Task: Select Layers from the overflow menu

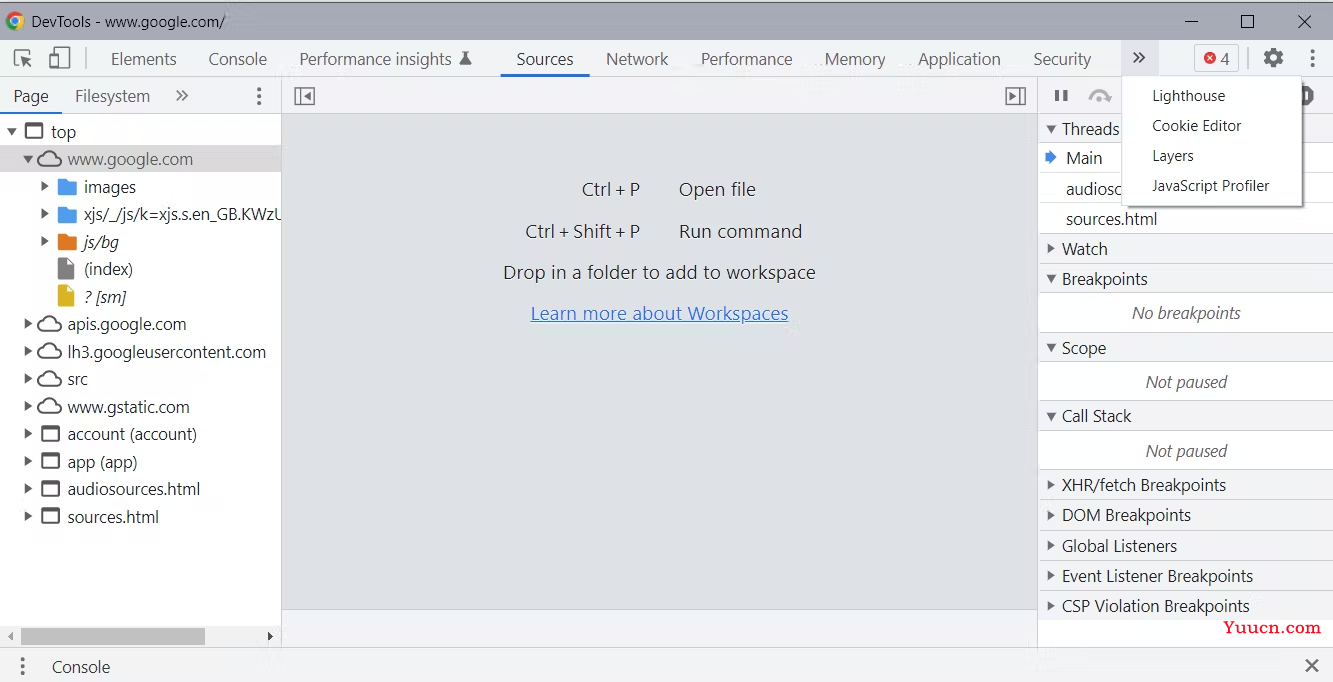Action: pos(1212,156)
